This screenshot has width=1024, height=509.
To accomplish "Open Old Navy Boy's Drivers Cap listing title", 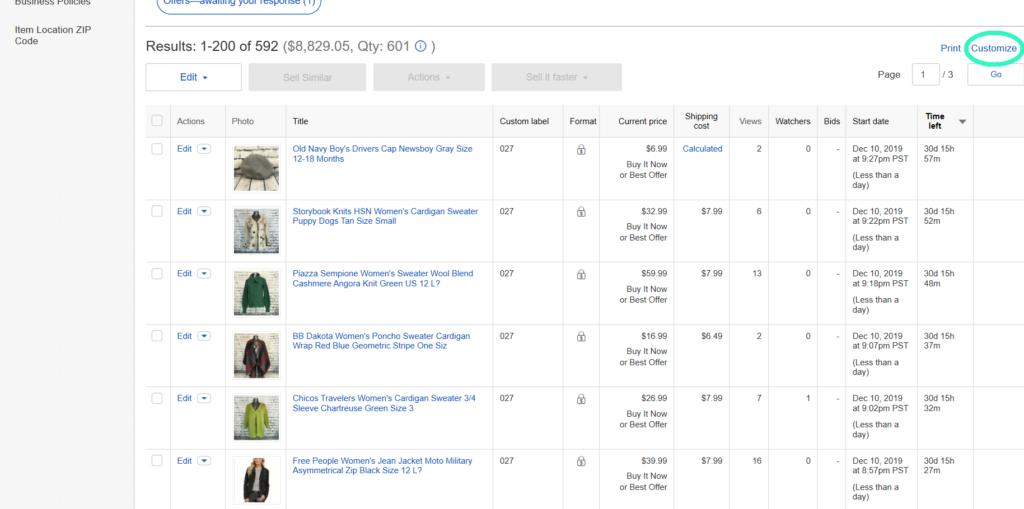I will 382,154.
